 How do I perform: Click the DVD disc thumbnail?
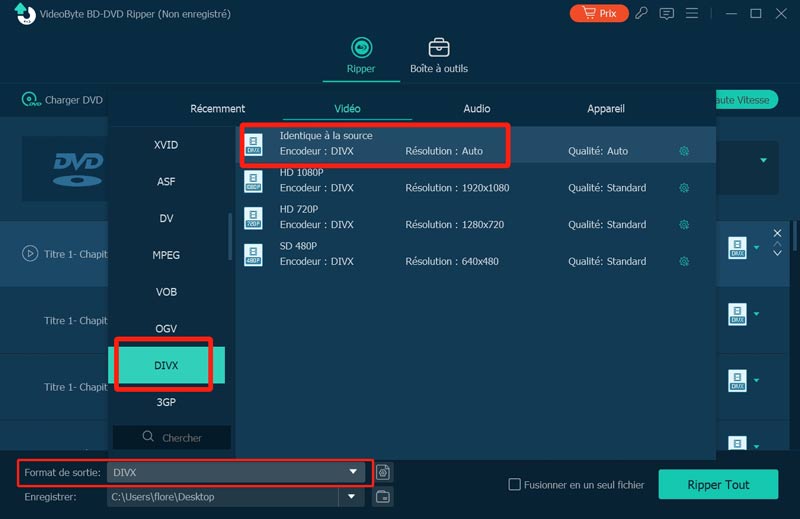click(x=78, y=168)
